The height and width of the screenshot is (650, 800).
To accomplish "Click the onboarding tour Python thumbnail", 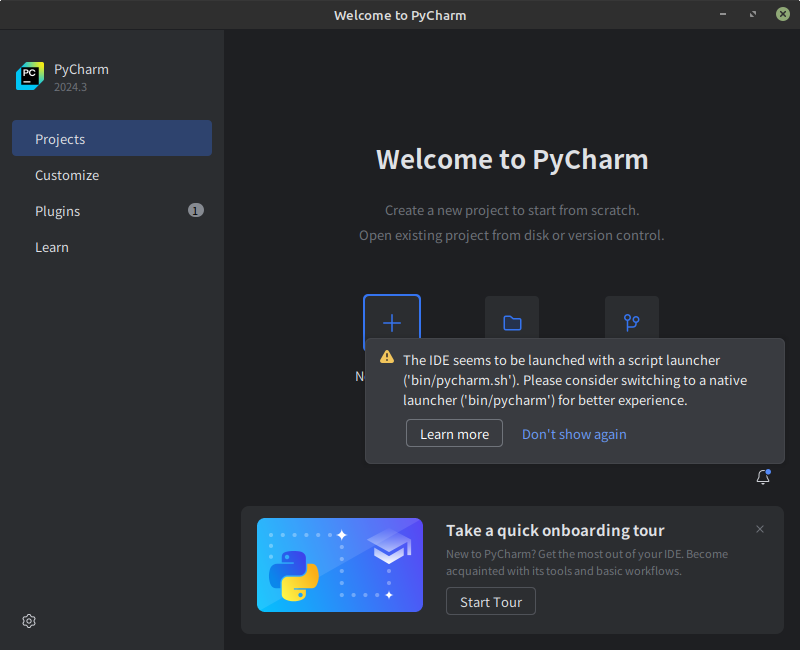I will (x=340, y=565).
